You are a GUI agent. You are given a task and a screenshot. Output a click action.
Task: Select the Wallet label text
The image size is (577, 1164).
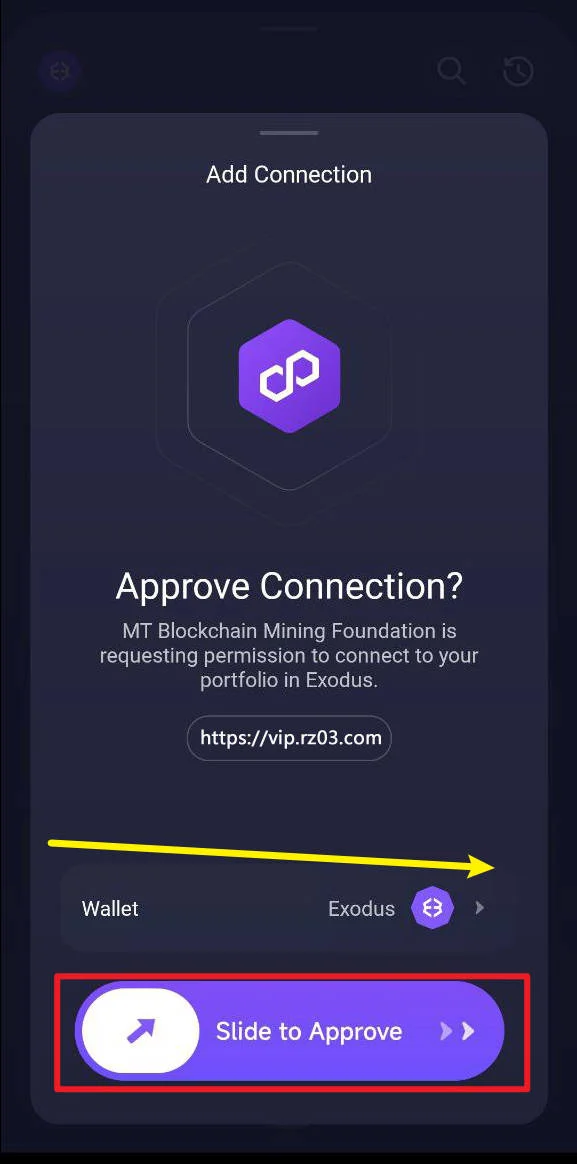point(110,908)
